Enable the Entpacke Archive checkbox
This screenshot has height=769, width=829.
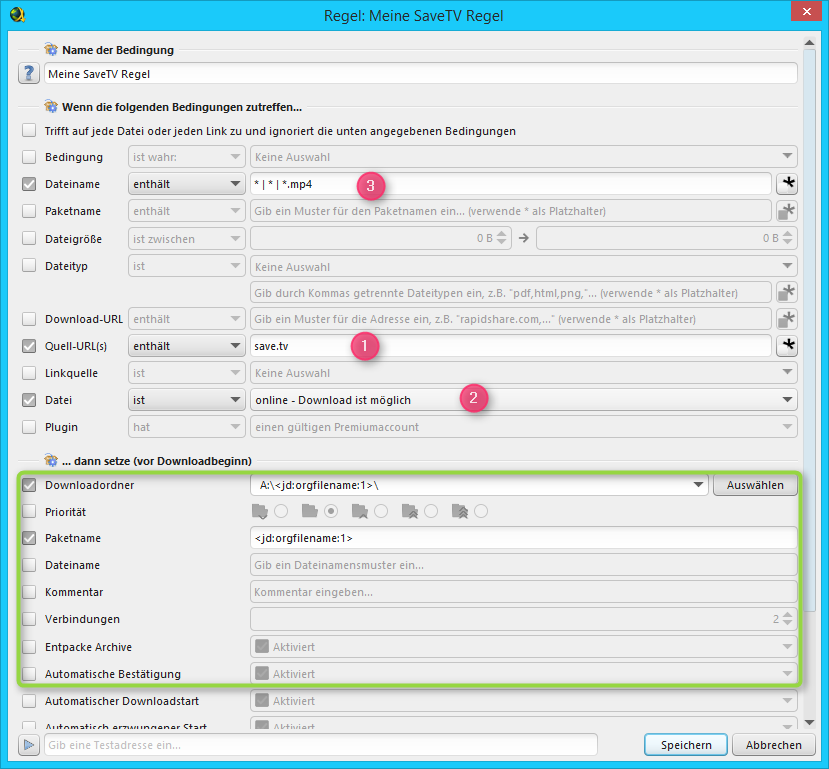pos(29,647)
